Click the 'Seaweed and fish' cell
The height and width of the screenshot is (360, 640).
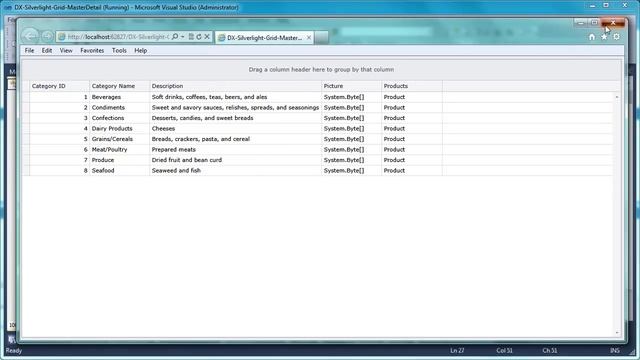click(x=236, y=171)
